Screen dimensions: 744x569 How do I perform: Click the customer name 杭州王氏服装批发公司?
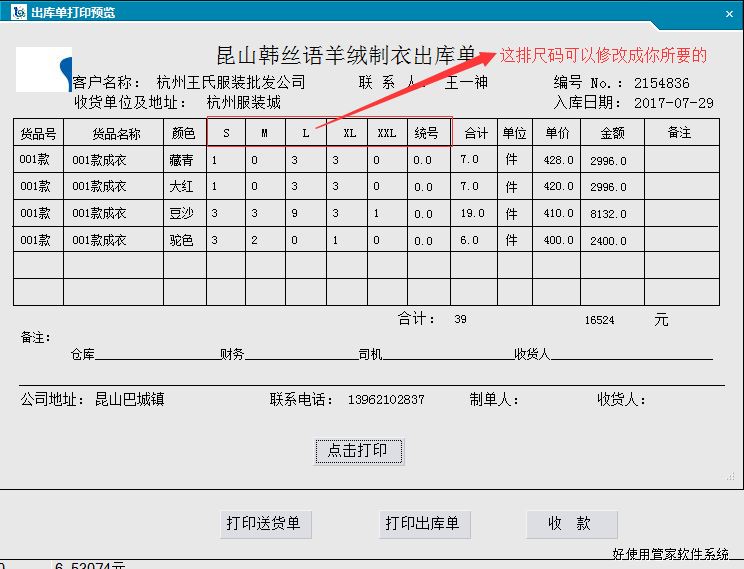231,83
